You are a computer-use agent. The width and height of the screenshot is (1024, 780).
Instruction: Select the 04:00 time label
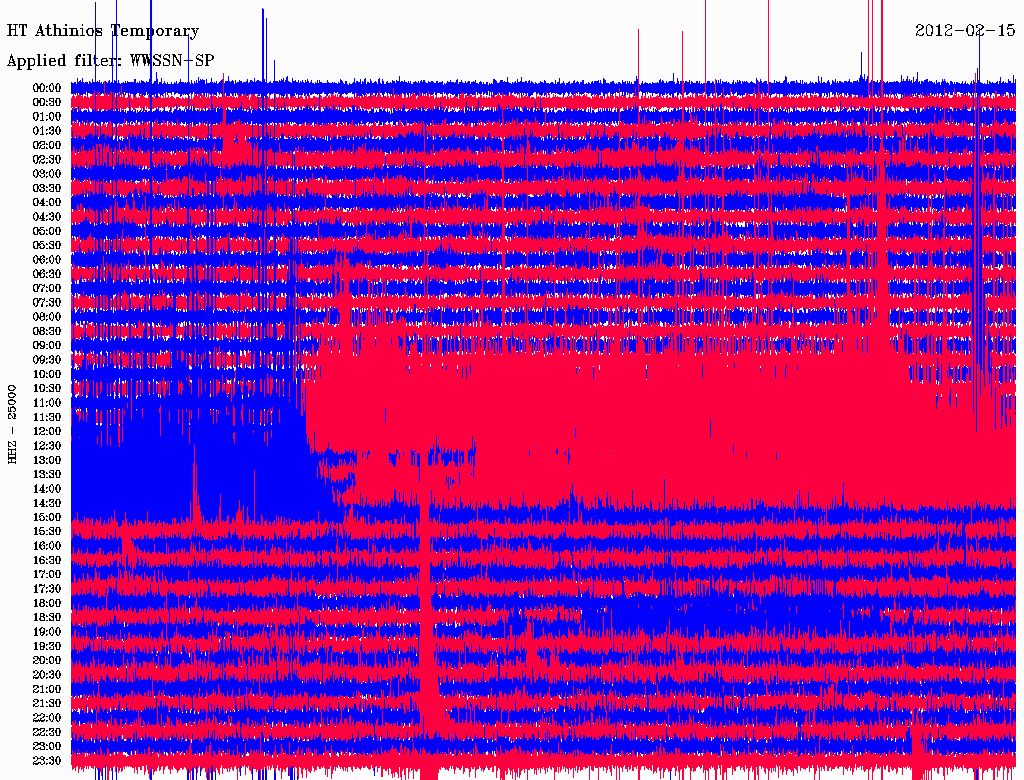47,203
